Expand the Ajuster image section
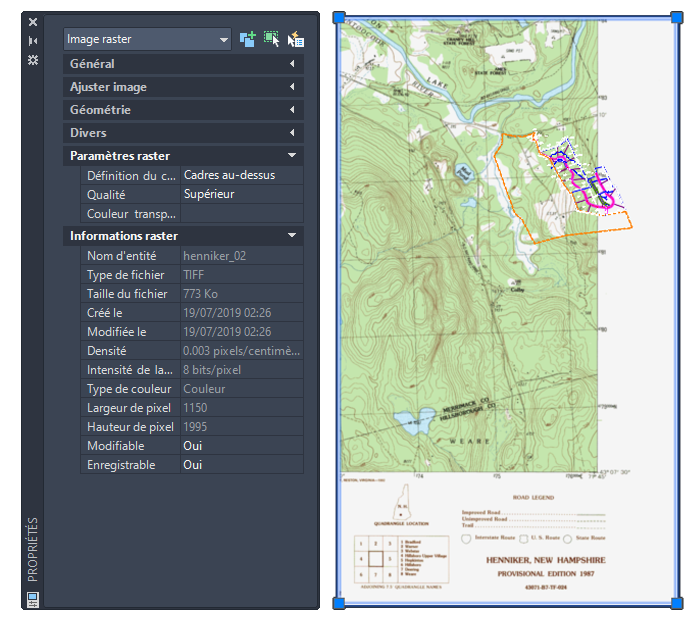The image size is (699, 622). [183, 87]
